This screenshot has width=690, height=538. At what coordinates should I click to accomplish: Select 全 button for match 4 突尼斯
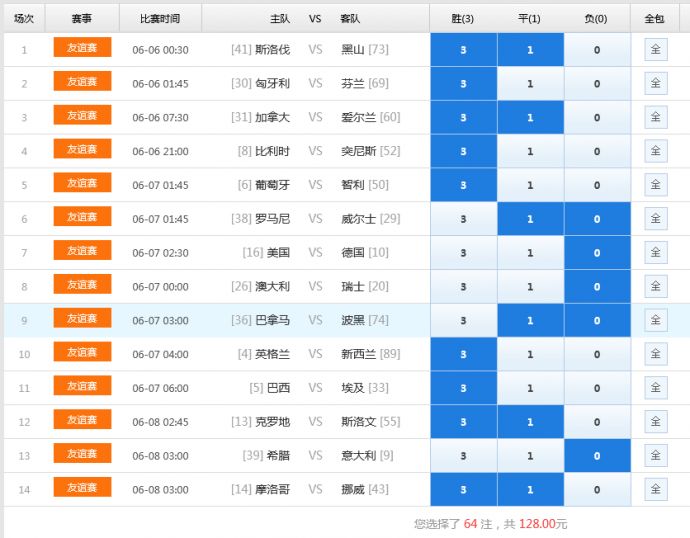[656, 151]
